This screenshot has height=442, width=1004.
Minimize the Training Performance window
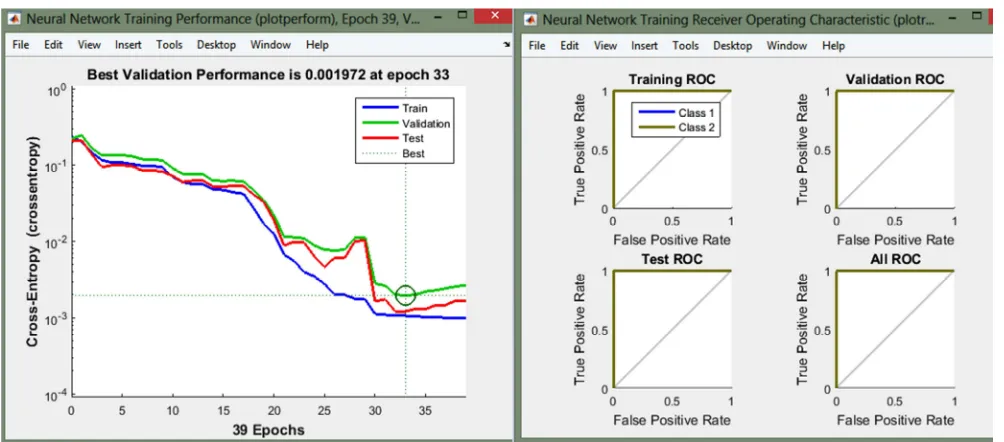tap(437, 17)
